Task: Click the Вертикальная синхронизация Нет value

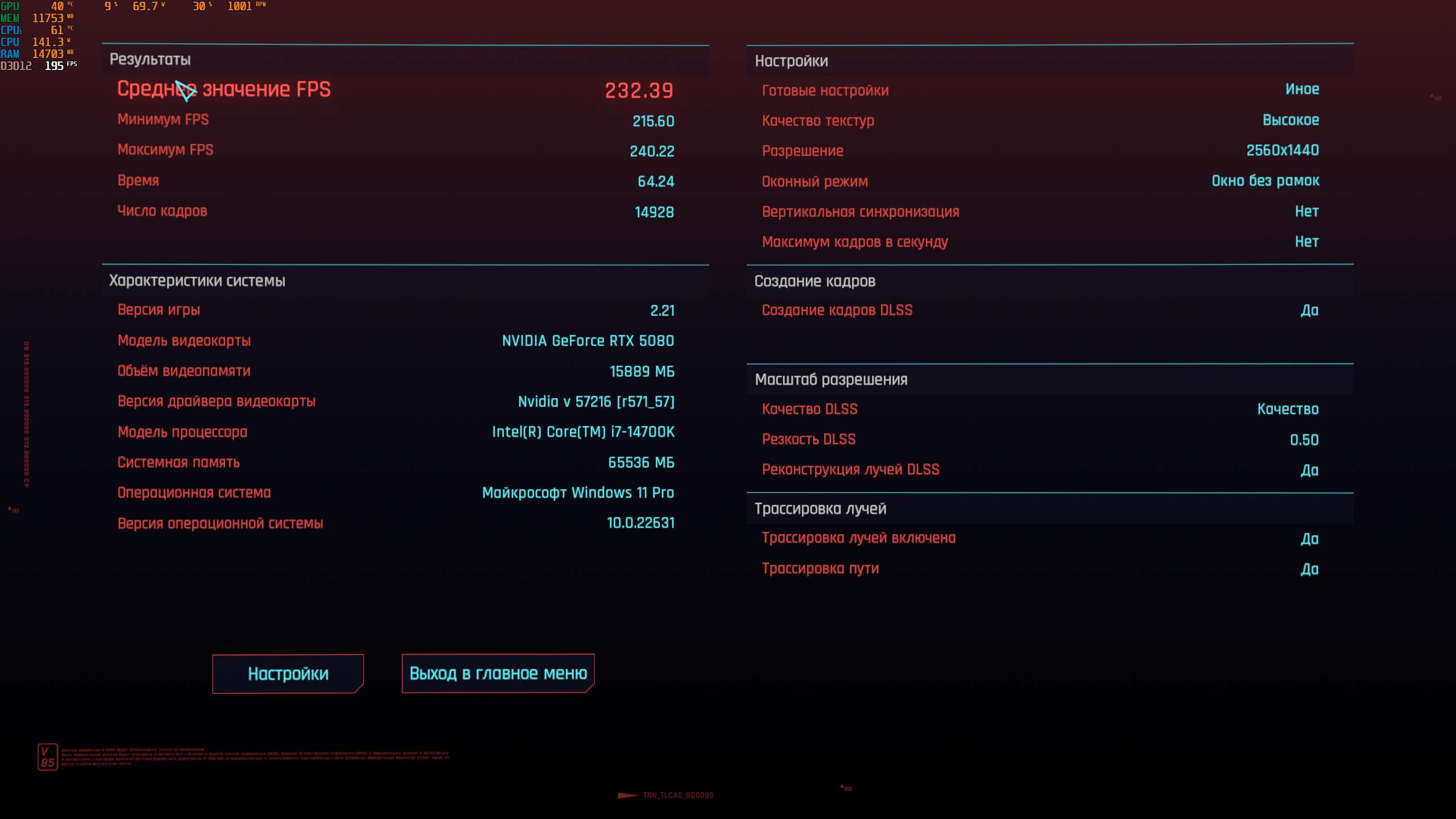Action: pyautogui.click(x=1306, y=212)
